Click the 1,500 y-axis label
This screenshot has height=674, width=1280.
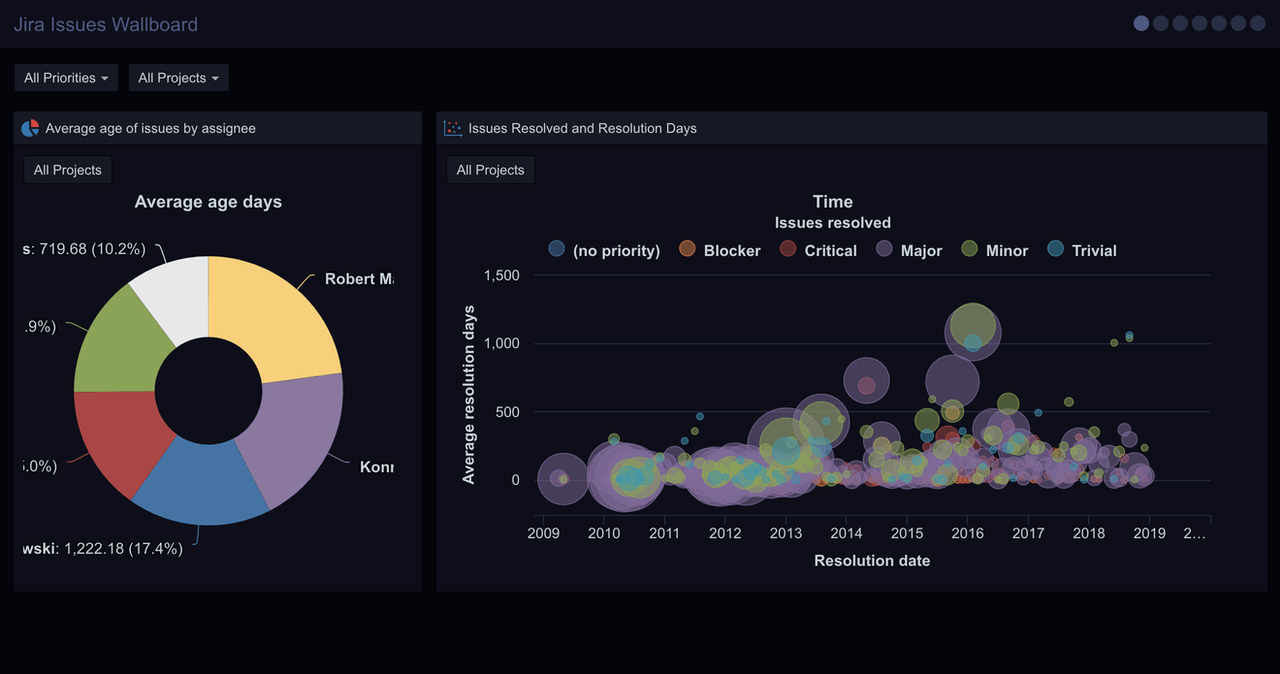(x=501, y=275)
